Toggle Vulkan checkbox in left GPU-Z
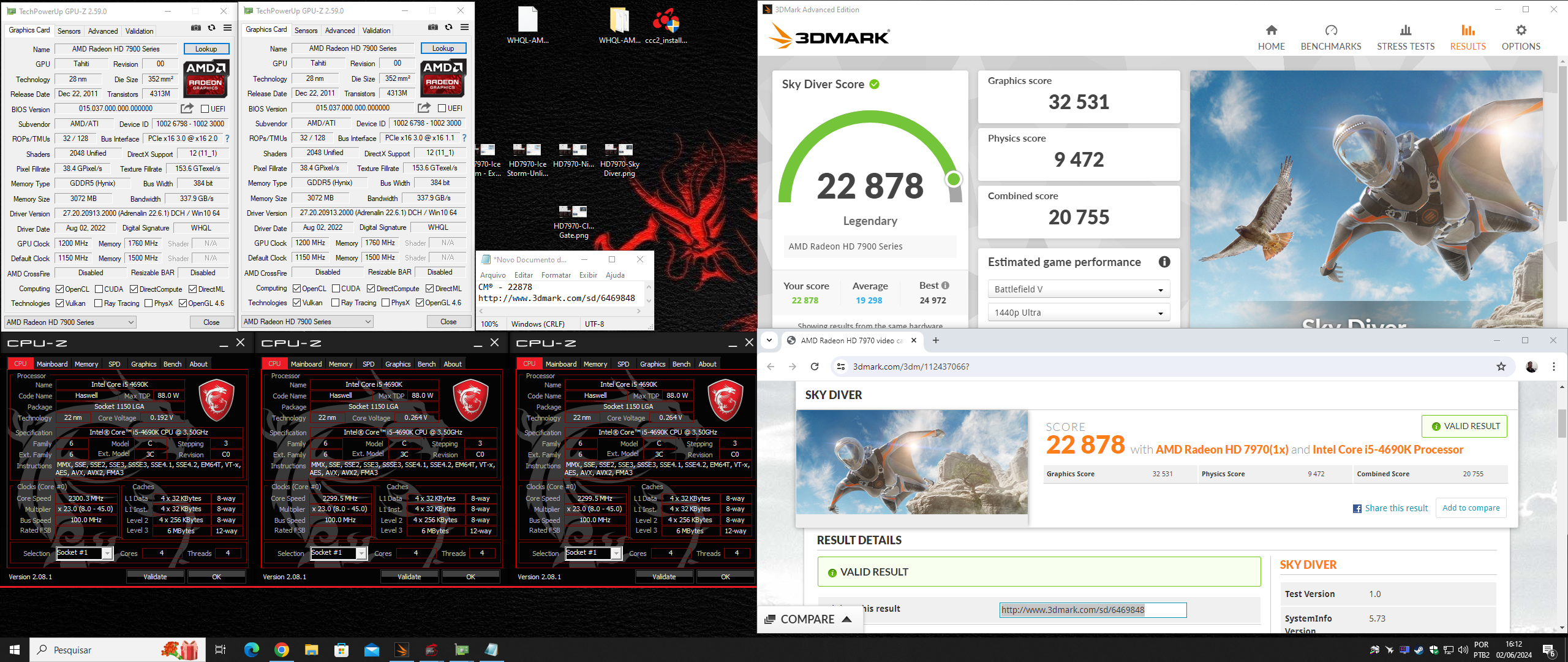This screenshot has height=662, width=1568. tap(59, 303)
